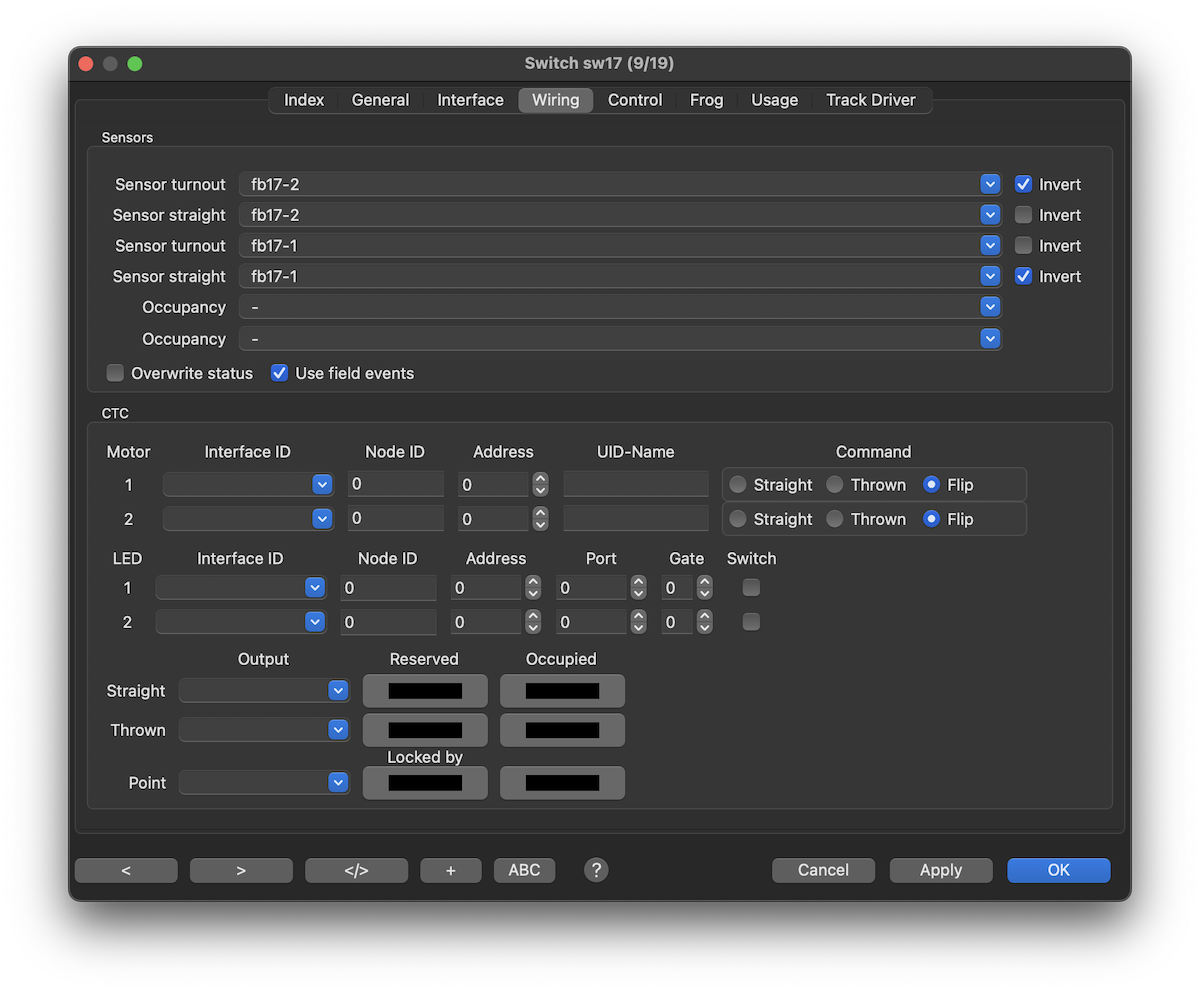This screenshot has height=992, width=1200.
Task: Select Straight command for Motor 1
Action: tap(738, 485)
